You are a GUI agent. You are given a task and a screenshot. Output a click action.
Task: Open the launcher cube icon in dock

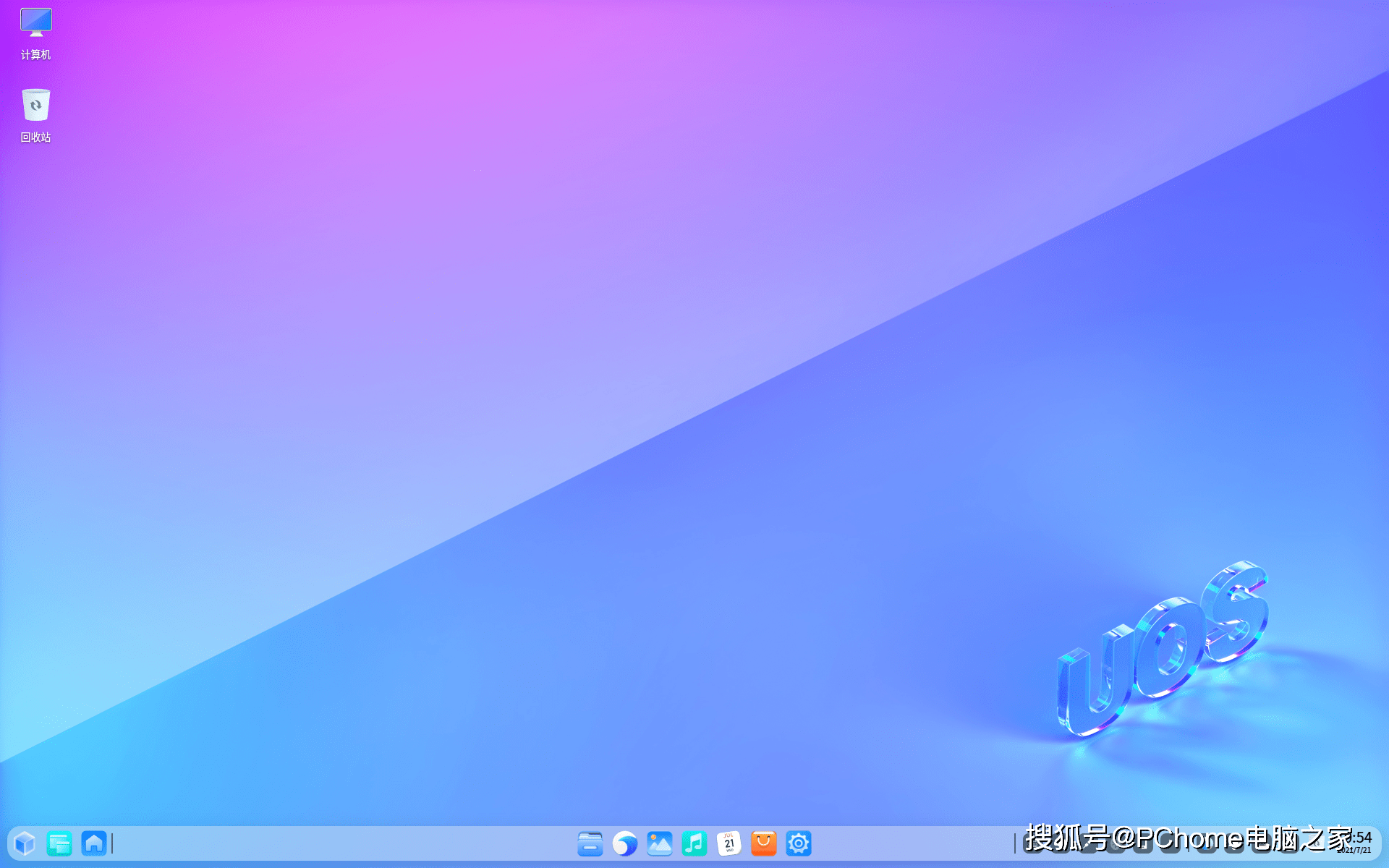tap(25, 843)
